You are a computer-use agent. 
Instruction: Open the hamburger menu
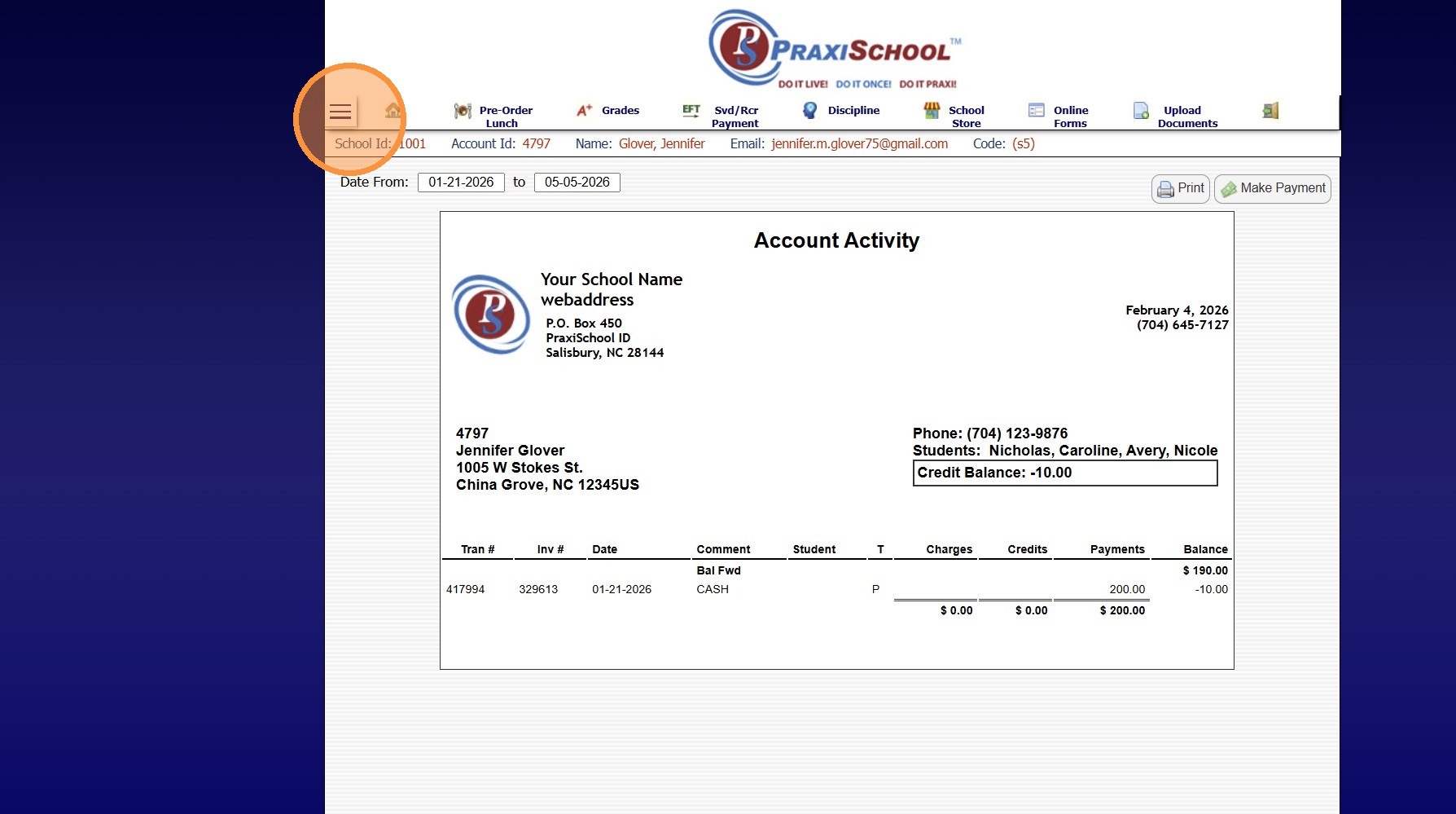(340, 112)
